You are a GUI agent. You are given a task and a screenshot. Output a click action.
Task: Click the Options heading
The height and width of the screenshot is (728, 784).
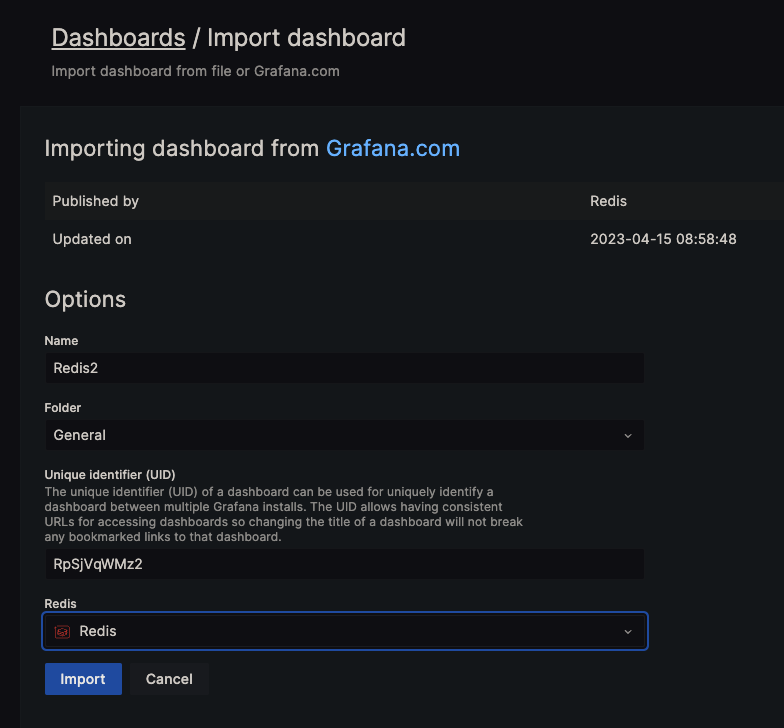tap(85, 300)
